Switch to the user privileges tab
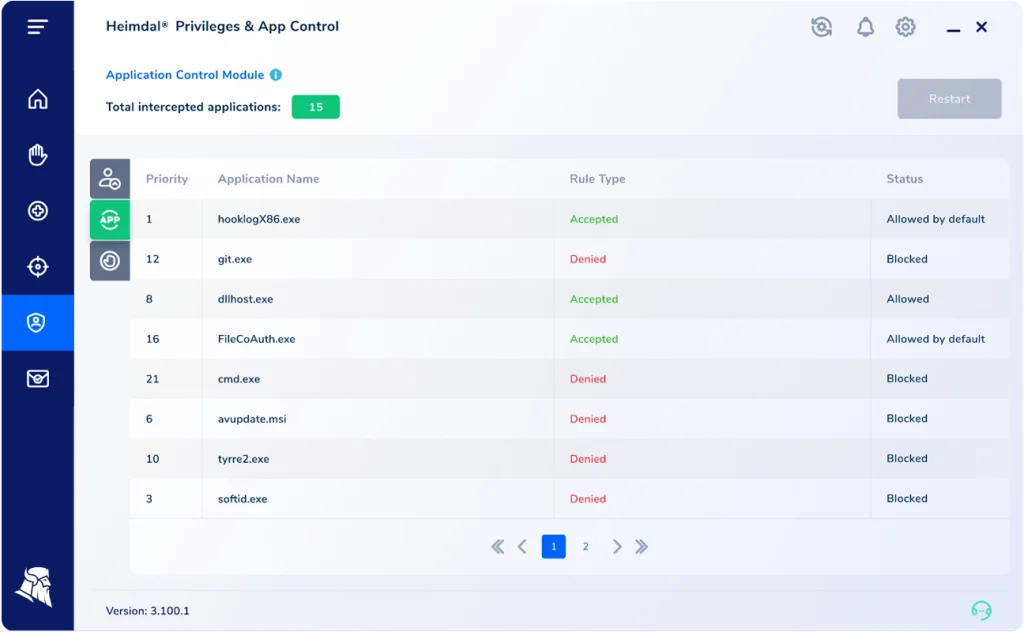Viewport: 1024px width, 632px height. point(110,179)
